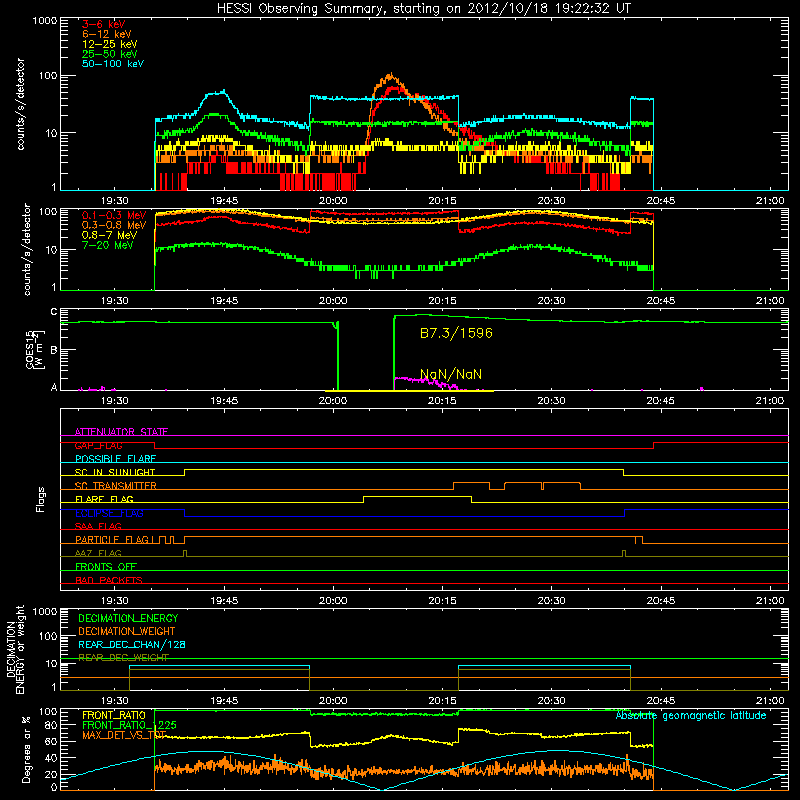Click the NaN/NaN annotation in GOES panel
This screenshot has width=800, height=800.
pyautogui.click(x=451, y=374)
